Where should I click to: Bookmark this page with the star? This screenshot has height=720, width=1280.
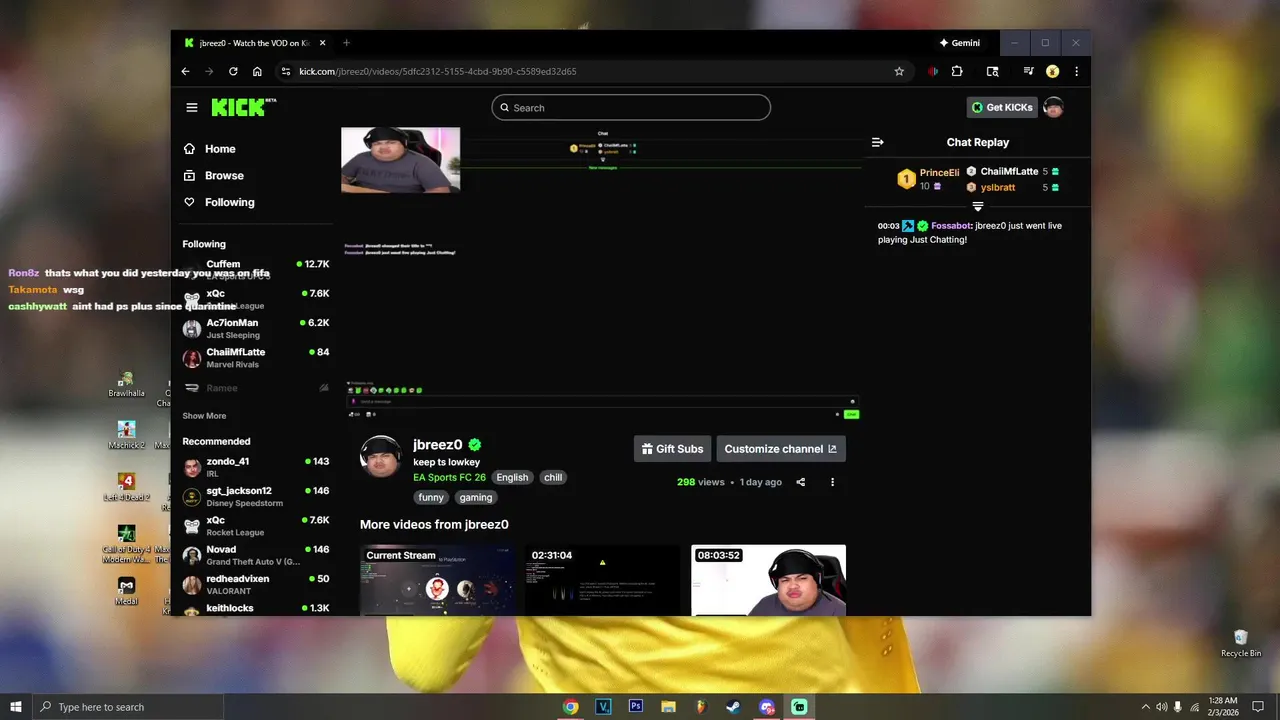(x=899, y=71)
